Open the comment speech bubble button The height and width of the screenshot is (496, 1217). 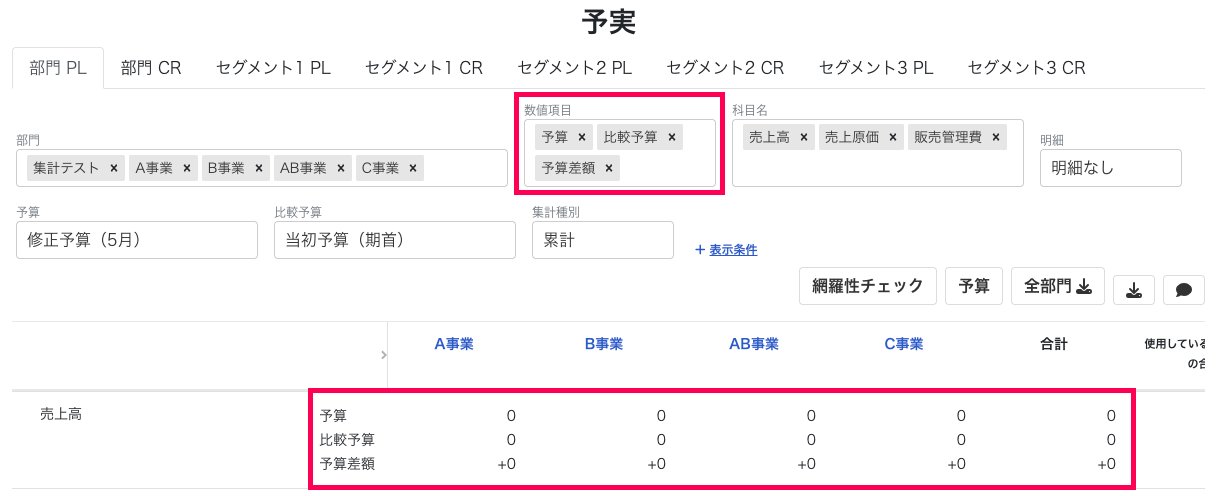click(1184, 290)
